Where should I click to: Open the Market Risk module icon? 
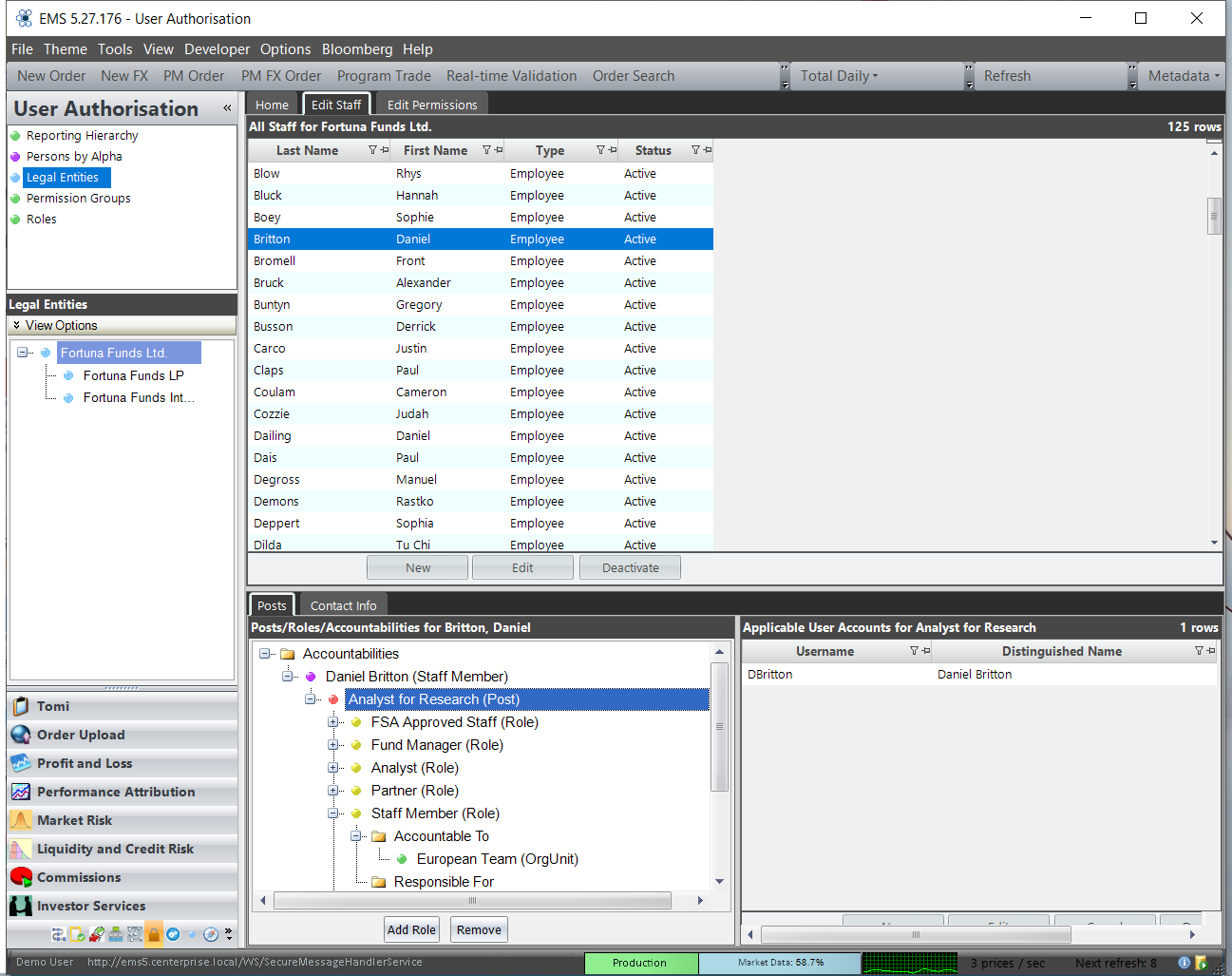pos(20,820)
